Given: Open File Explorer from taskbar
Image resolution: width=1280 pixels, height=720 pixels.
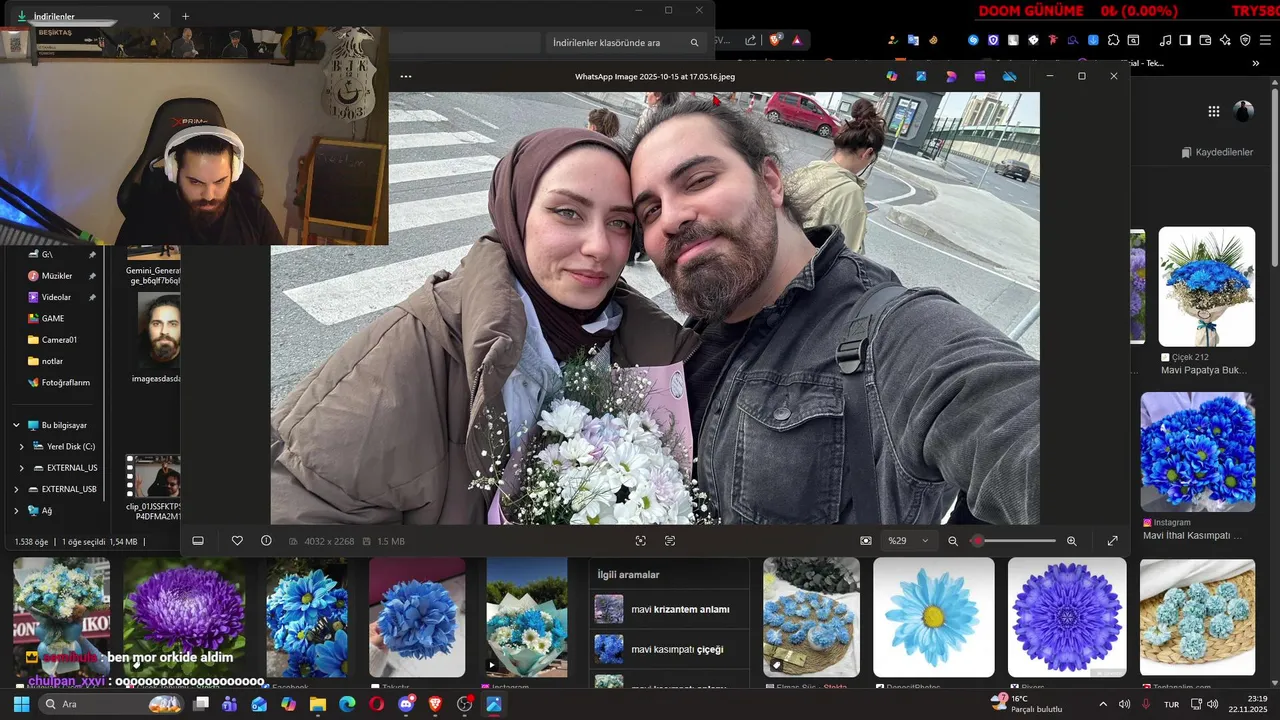Looking at the screenshot, I should pyautogui.click(x=317, y=704).
